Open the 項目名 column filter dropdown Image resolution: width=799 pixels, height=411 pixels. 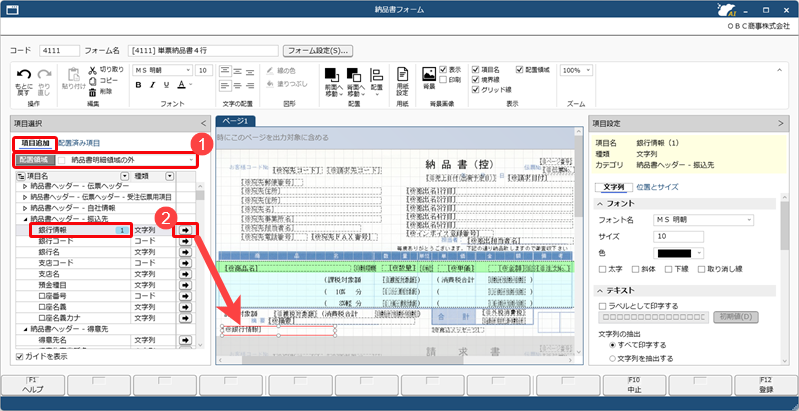124,176
